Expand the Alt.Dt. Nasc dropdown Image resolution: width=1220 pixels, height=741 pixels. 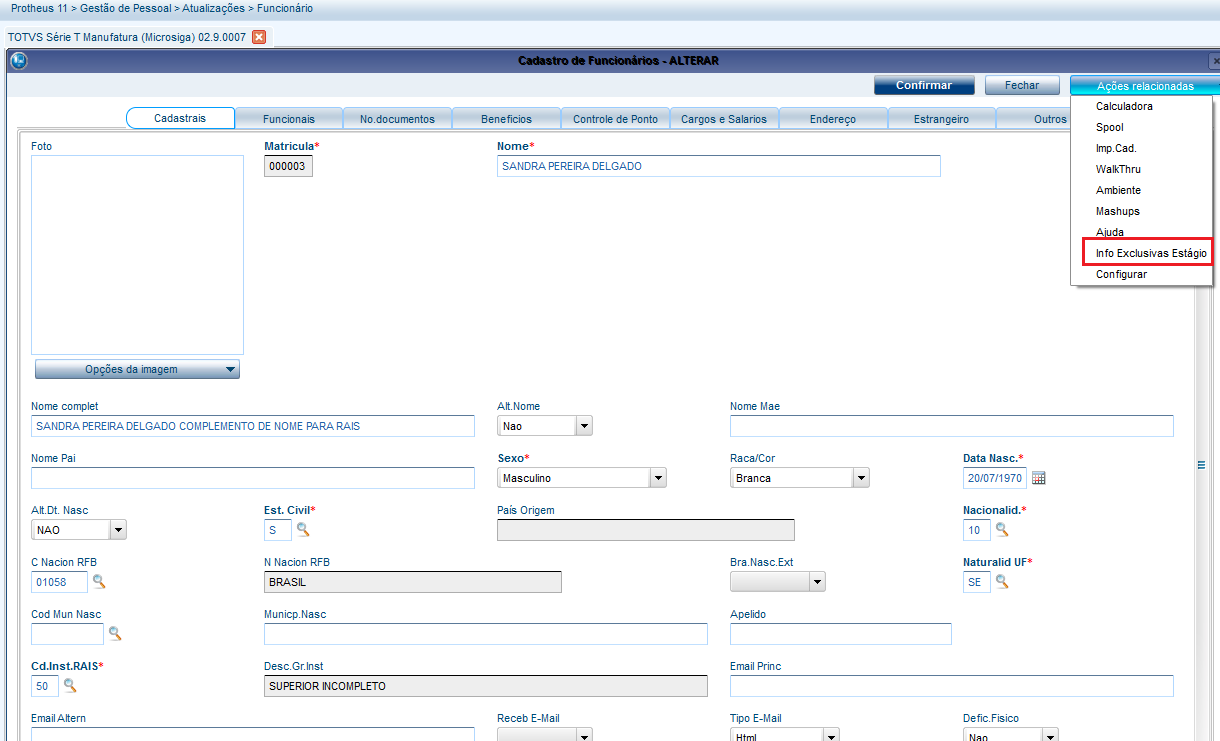pyautogui.click(x=118, y=530)
